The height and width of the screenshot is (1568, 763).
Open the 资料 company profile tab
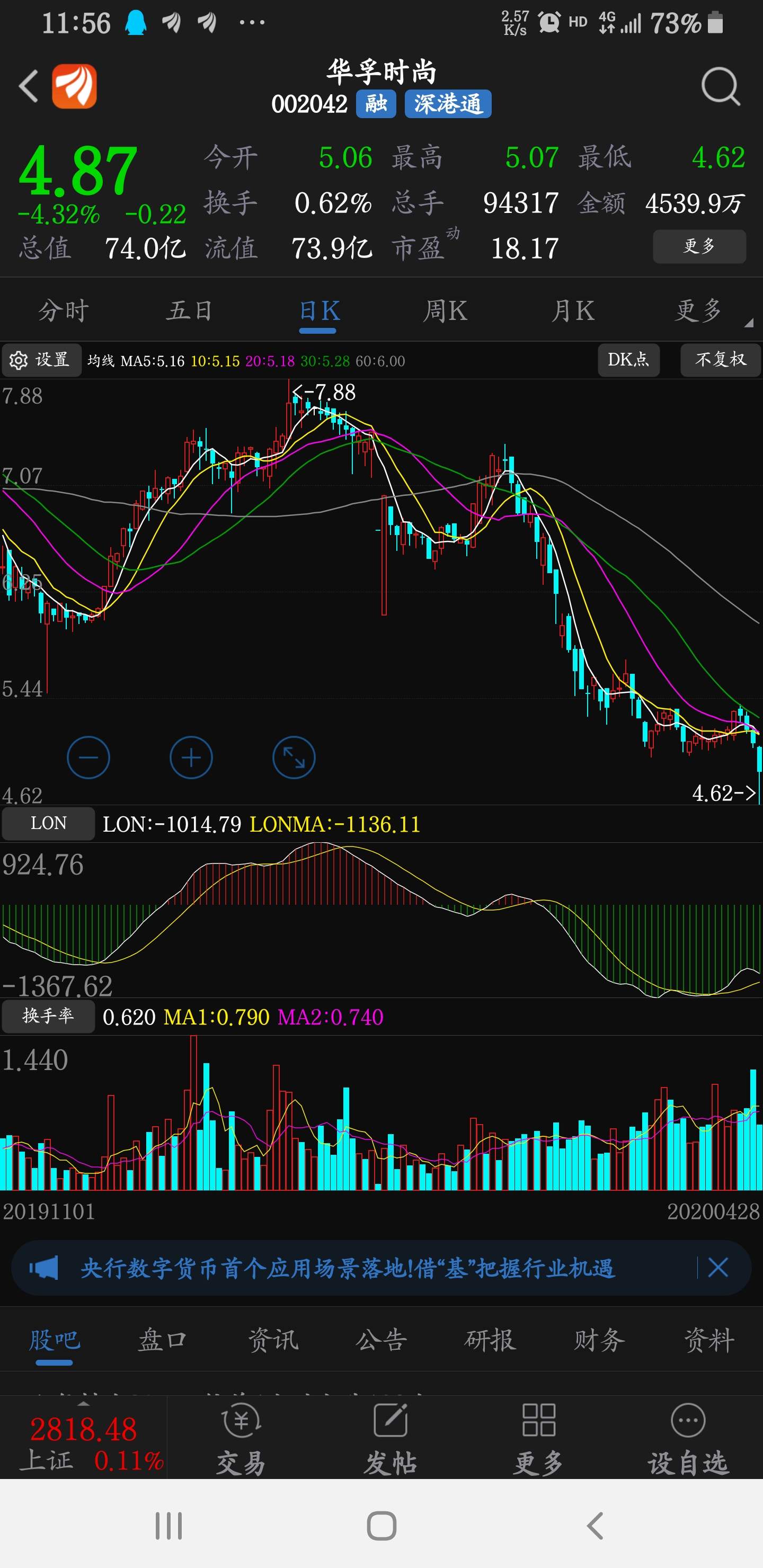pos(709,1340)
